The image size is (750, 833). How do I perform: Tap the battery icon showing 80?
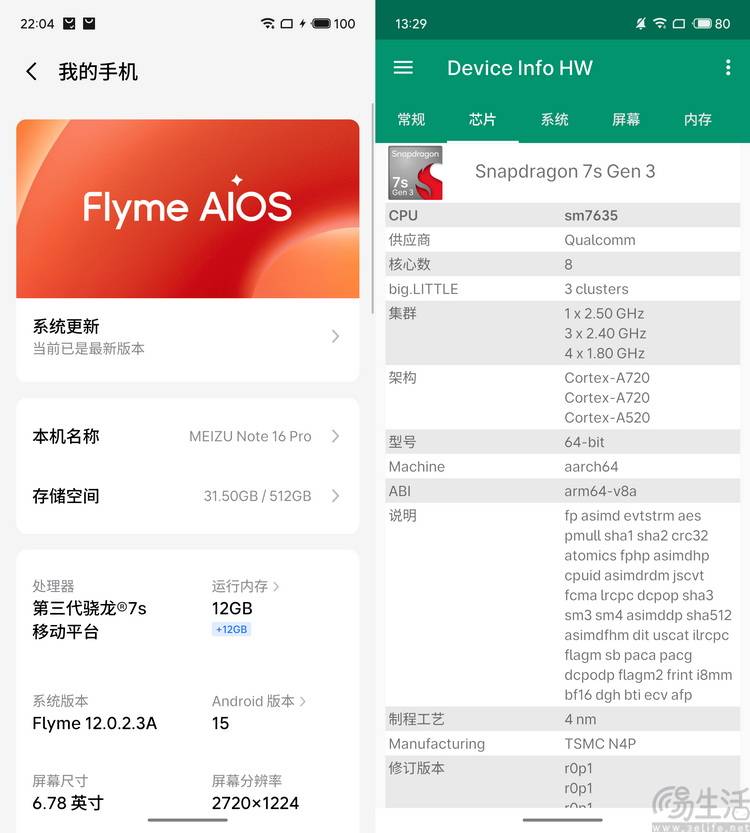[x=702, y=23]
